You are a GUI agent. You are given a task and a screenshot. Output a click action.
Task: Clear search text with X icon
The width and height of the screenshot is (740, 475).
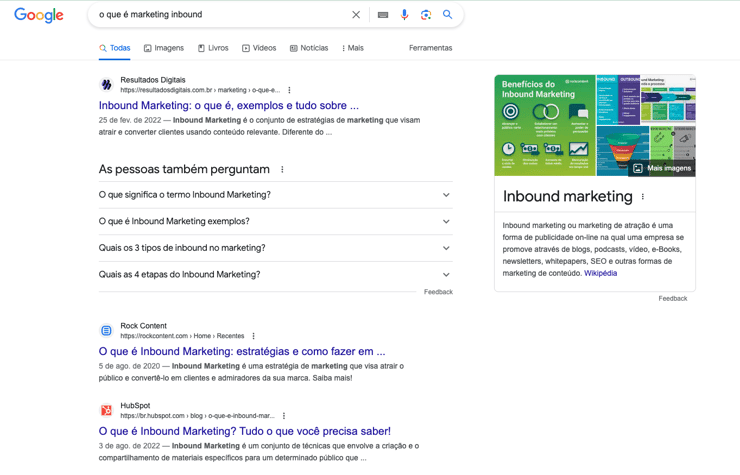356,15
